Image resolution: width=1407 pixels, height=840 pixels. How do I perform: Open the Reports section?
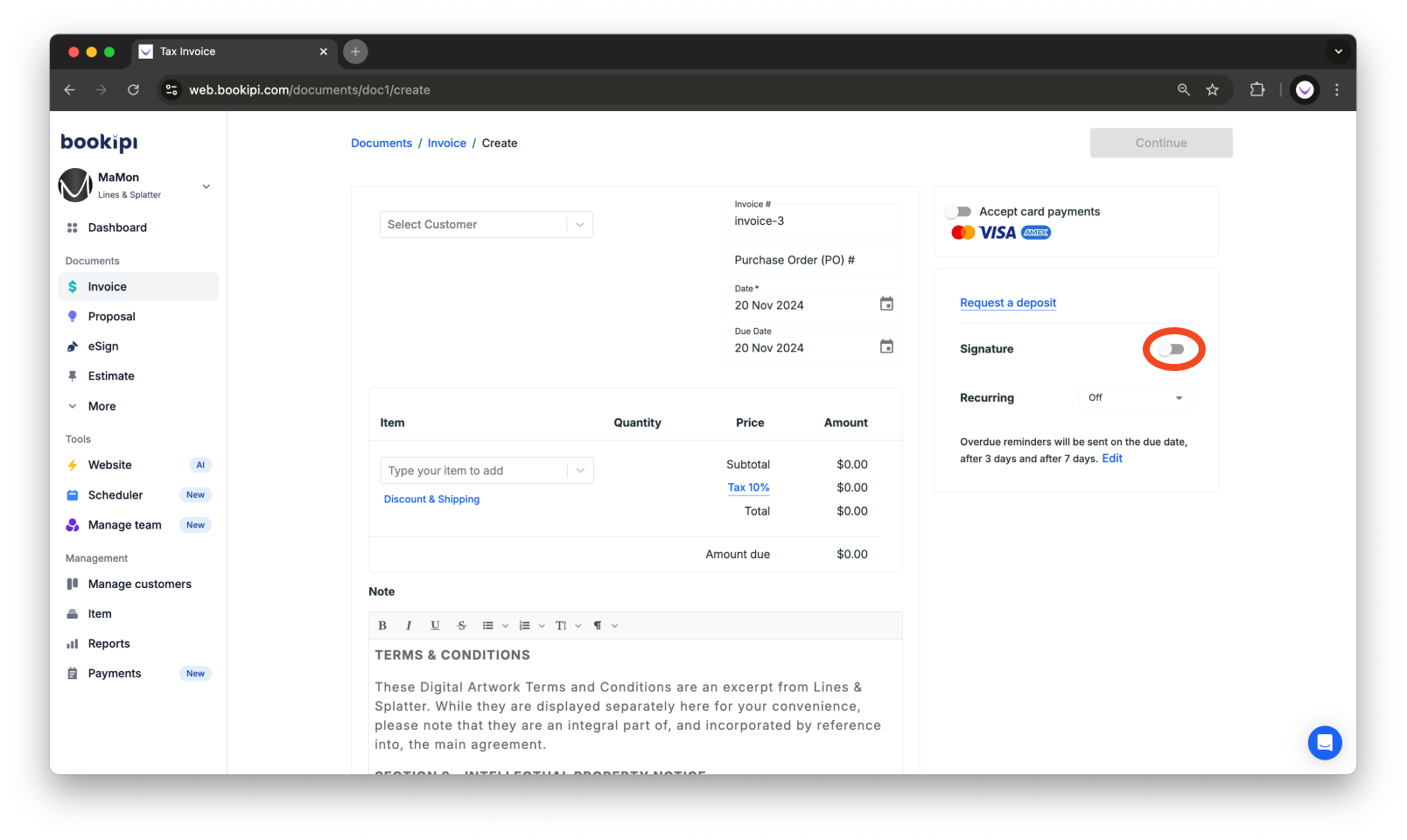(108, 643)
